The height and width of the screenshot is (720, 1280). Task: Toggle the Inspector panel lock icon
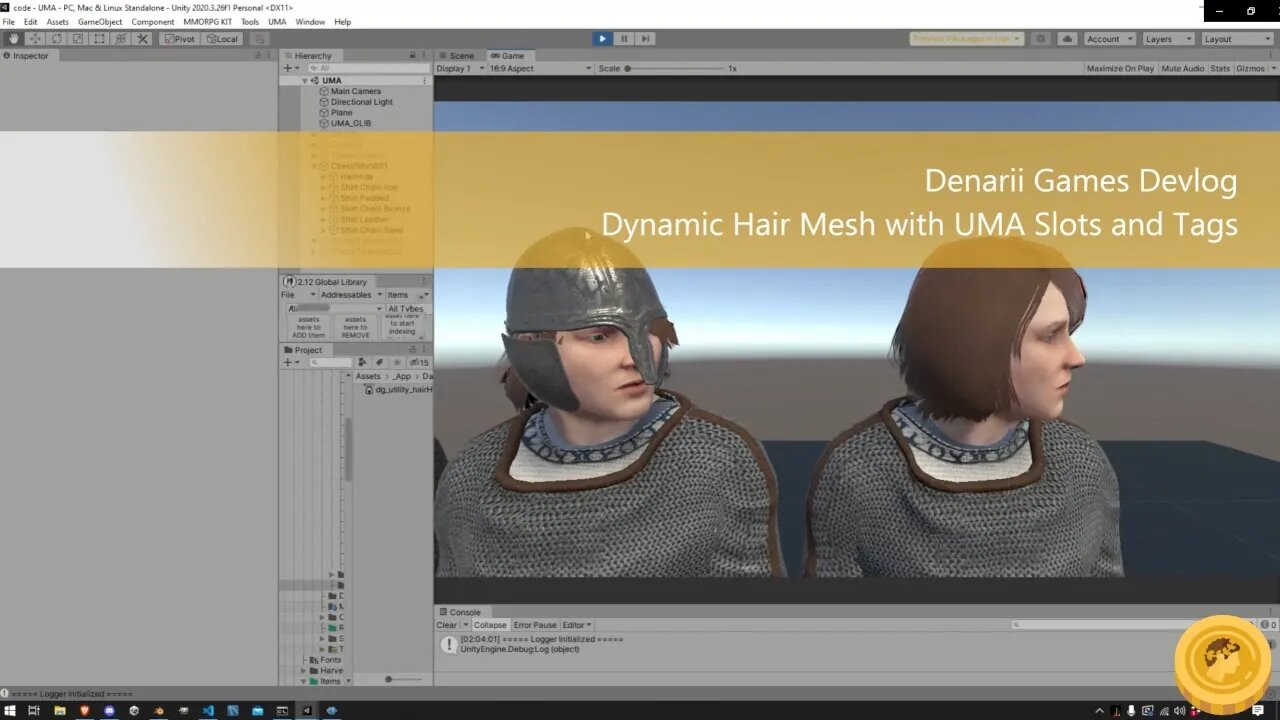coord(258,56)
